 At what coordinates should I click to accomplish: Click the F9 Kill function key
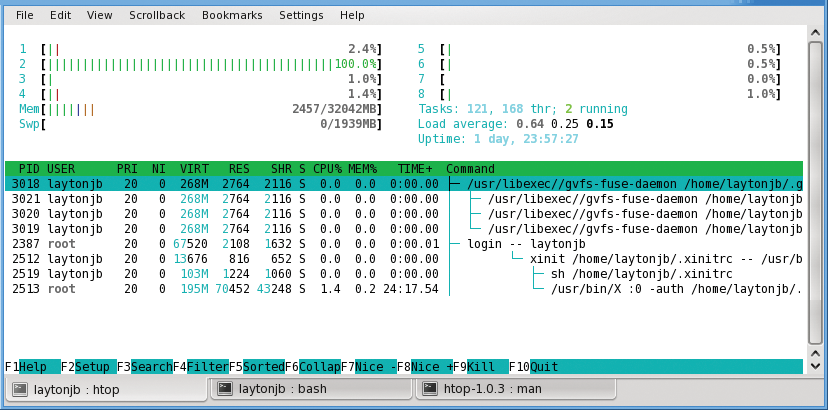(x=481, y=367)
